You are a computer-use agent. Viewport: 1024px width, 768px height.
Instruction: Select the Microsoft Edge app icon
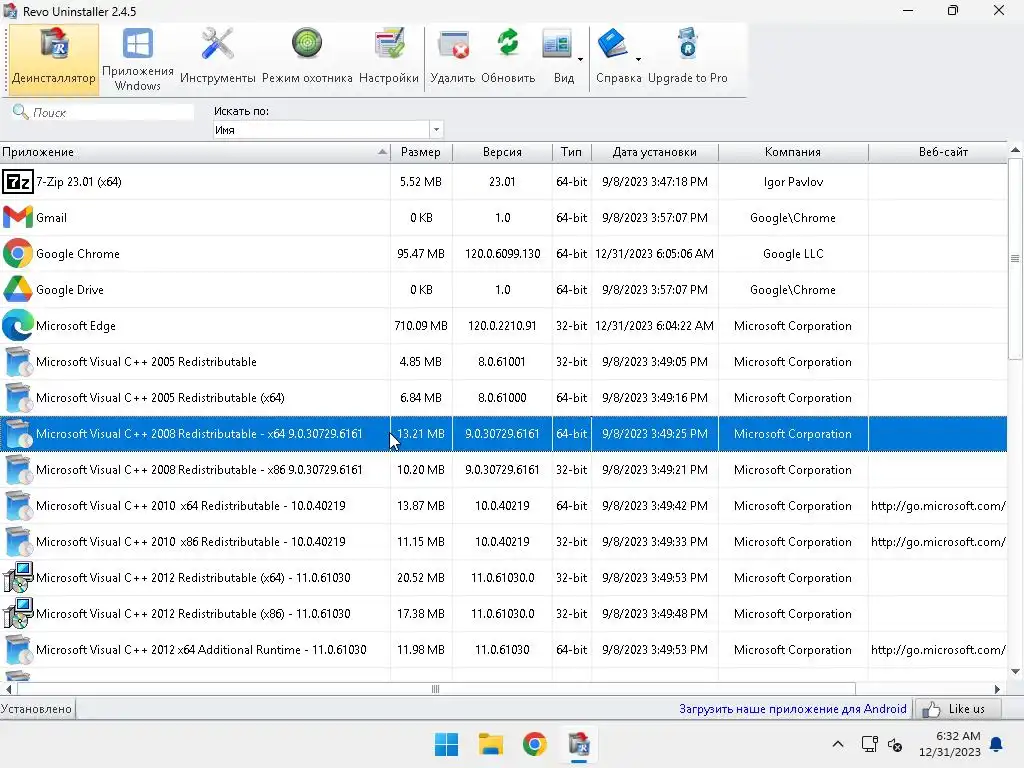coord(18,325)
